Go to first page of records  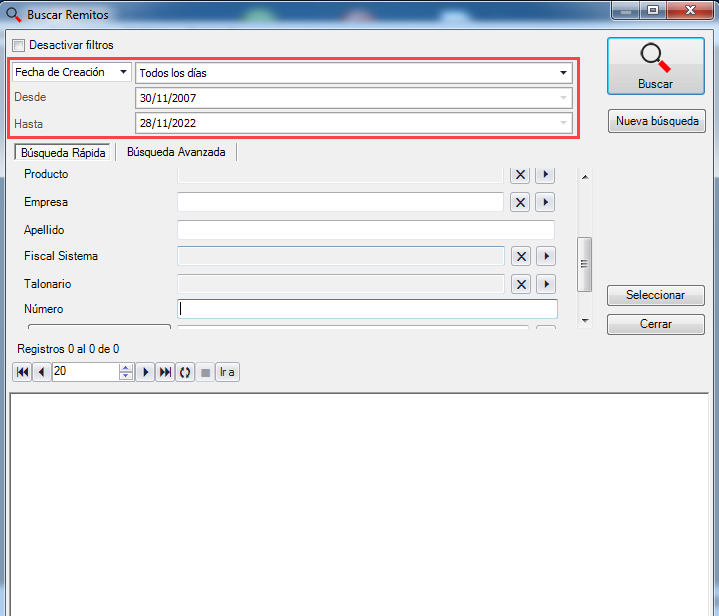pos(22,372)
